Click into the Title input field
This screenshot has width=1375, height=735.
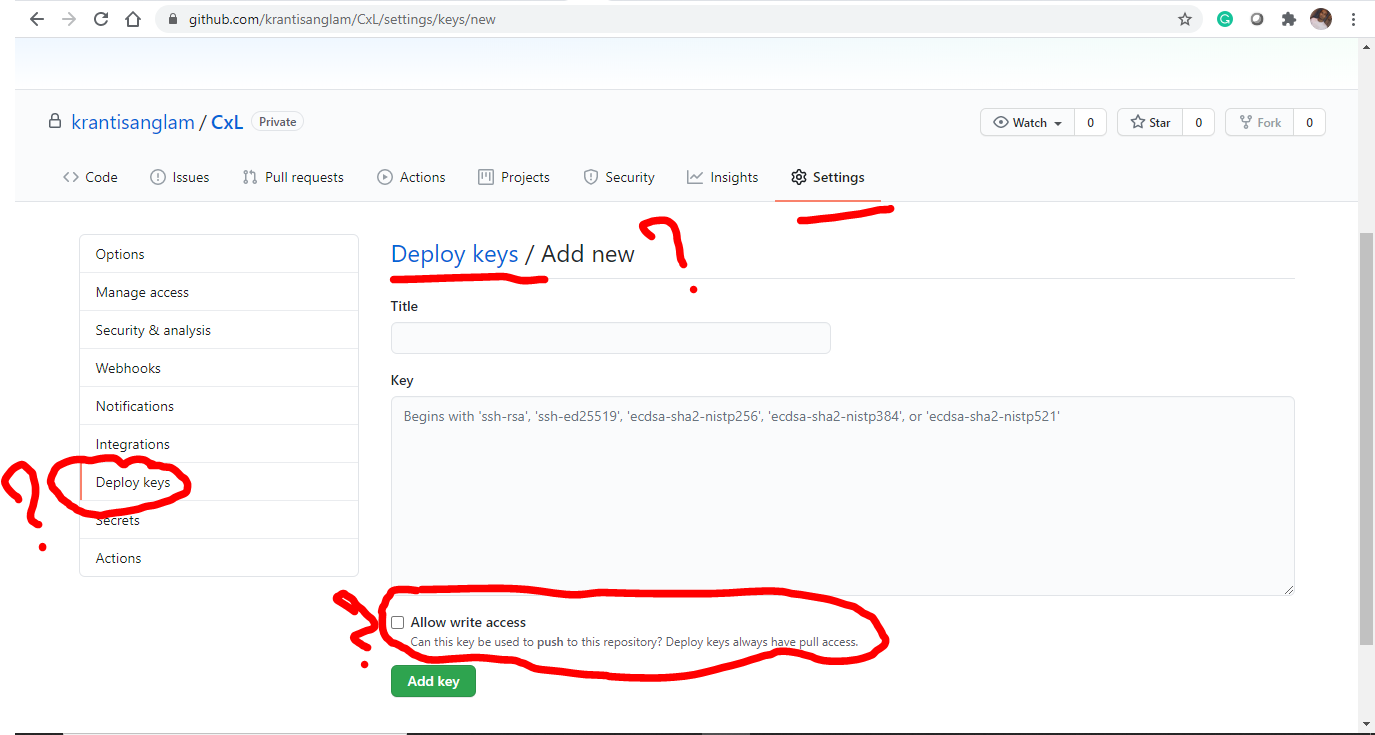(610, 338)
